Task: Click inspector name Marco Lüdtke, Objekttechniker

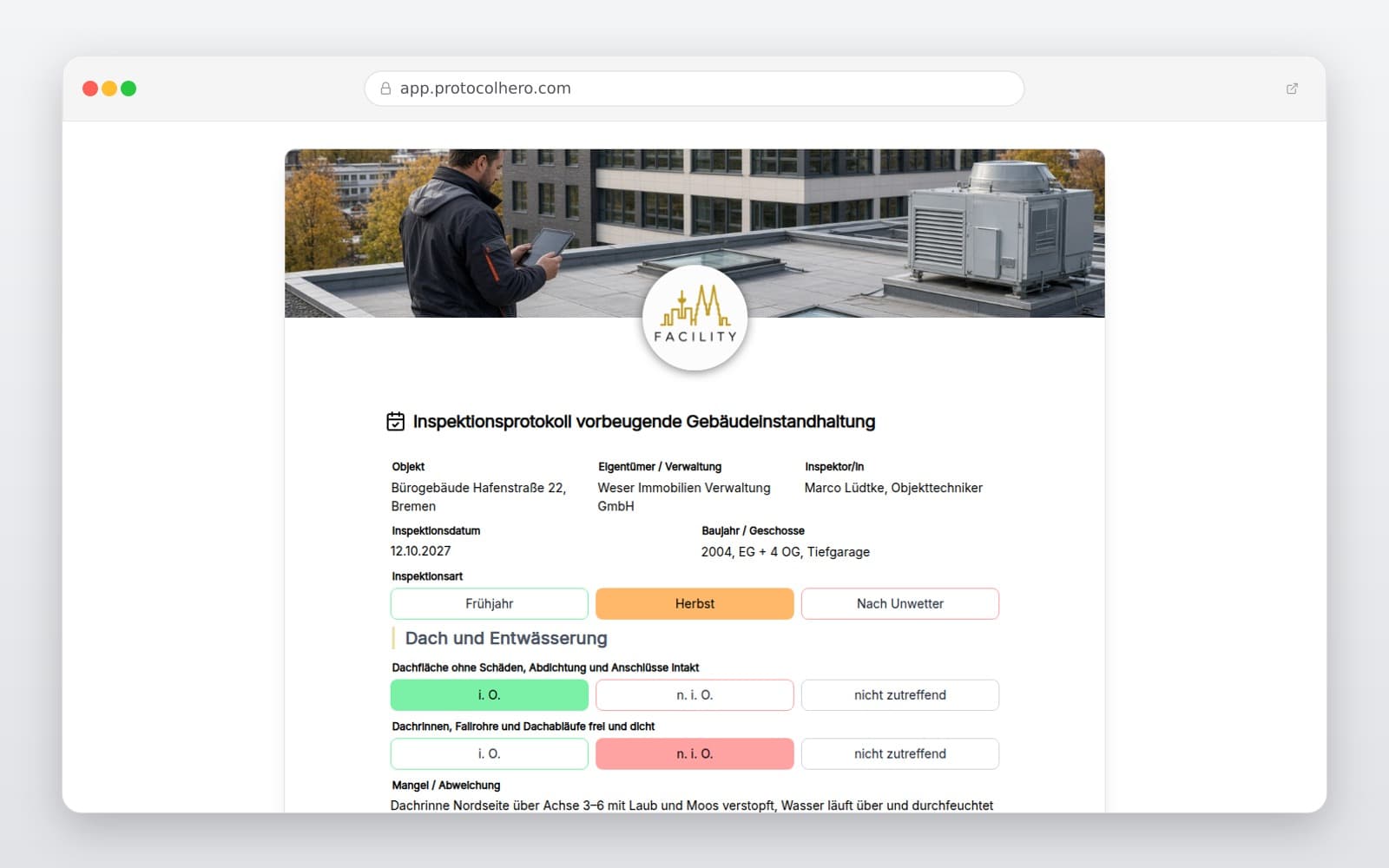Action: coord(893,488)
